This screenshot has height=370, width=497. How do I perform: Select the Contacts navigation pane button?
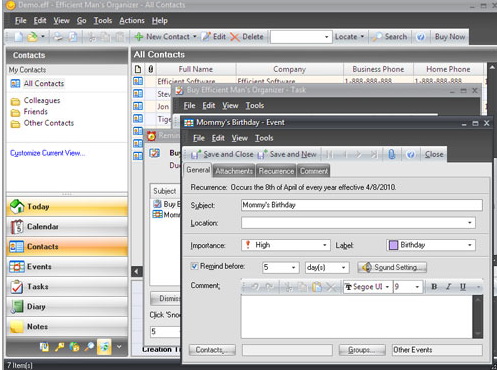pyautogui.click(x=67, y=247)
